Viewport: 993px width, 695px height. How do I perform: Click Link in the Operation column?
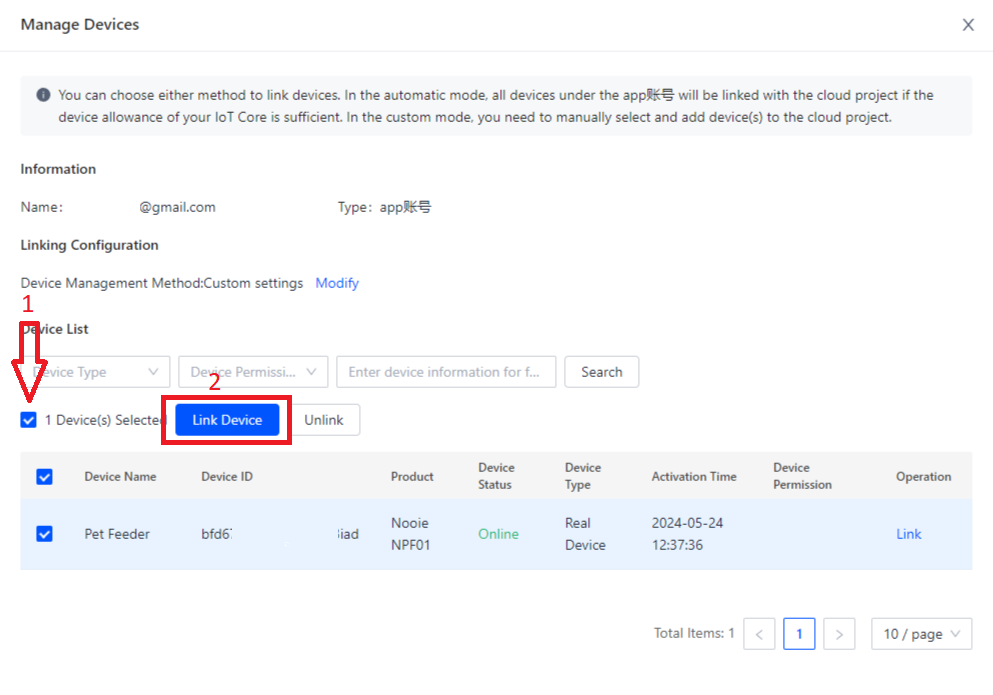pos(908,534)
